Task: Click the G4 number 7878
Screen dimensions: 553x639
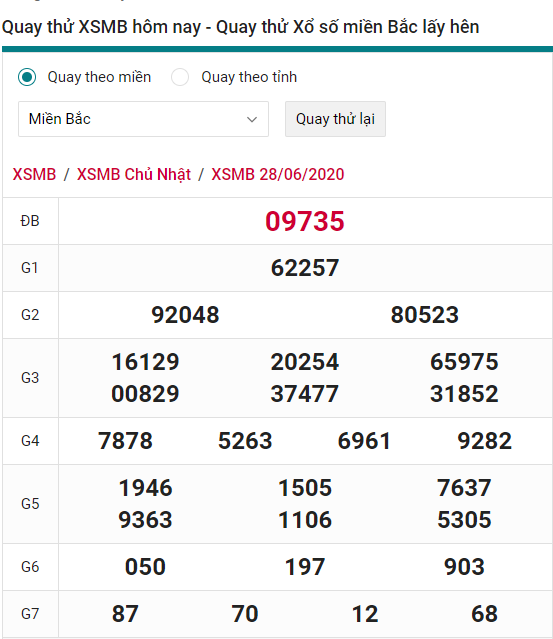Action: 126,441
